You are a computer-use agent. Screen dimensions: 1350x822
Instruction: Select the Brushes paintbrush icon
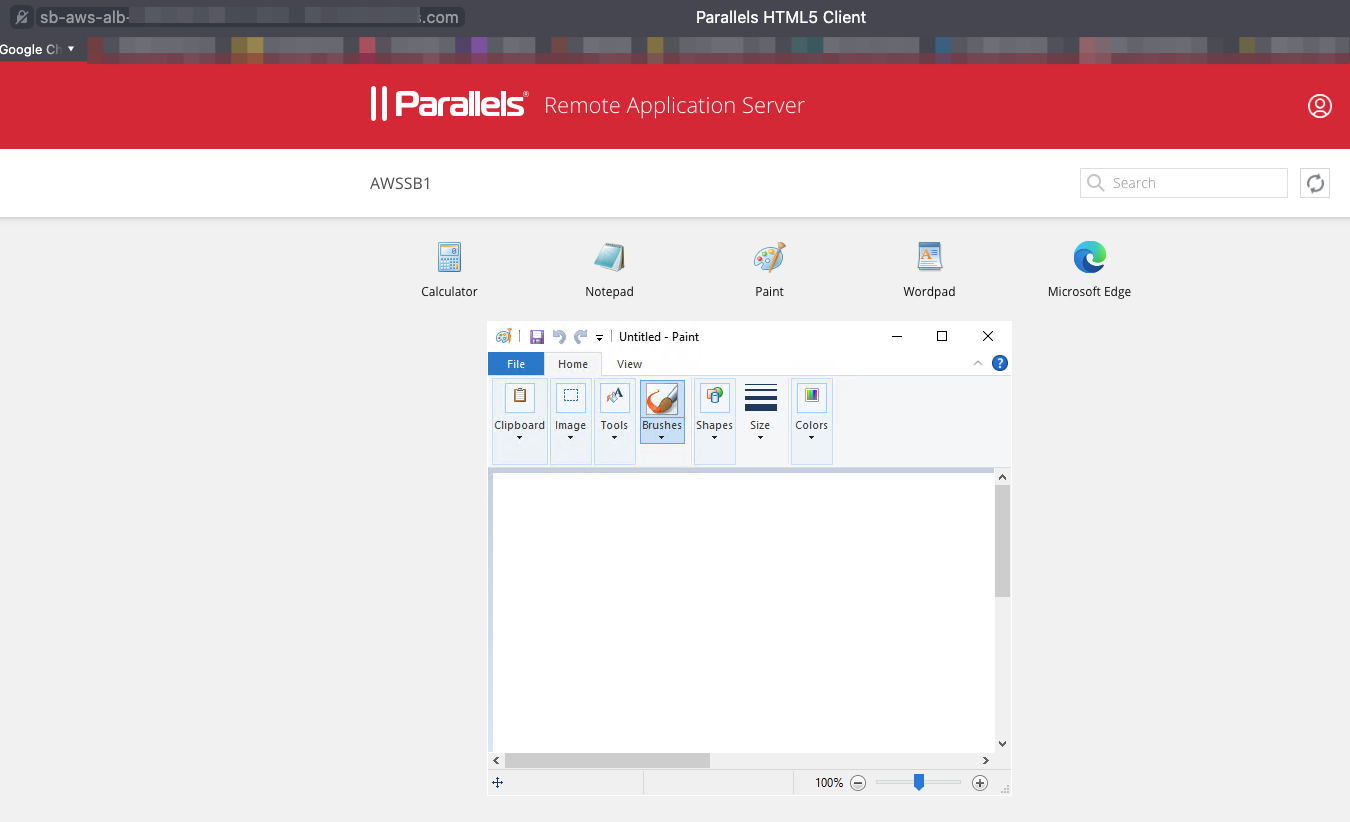coord(662,398)
